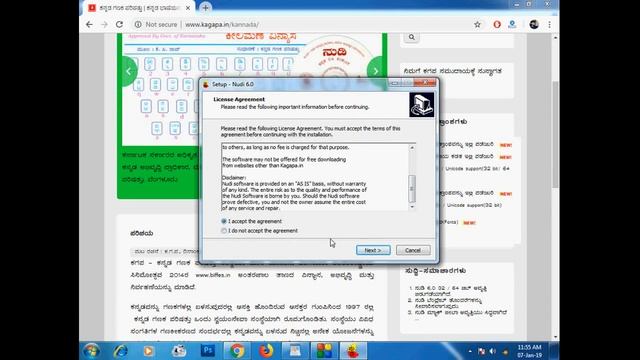Click license text scrollbar down arrow
Screen dimensions: 640x360
(412, 207)
